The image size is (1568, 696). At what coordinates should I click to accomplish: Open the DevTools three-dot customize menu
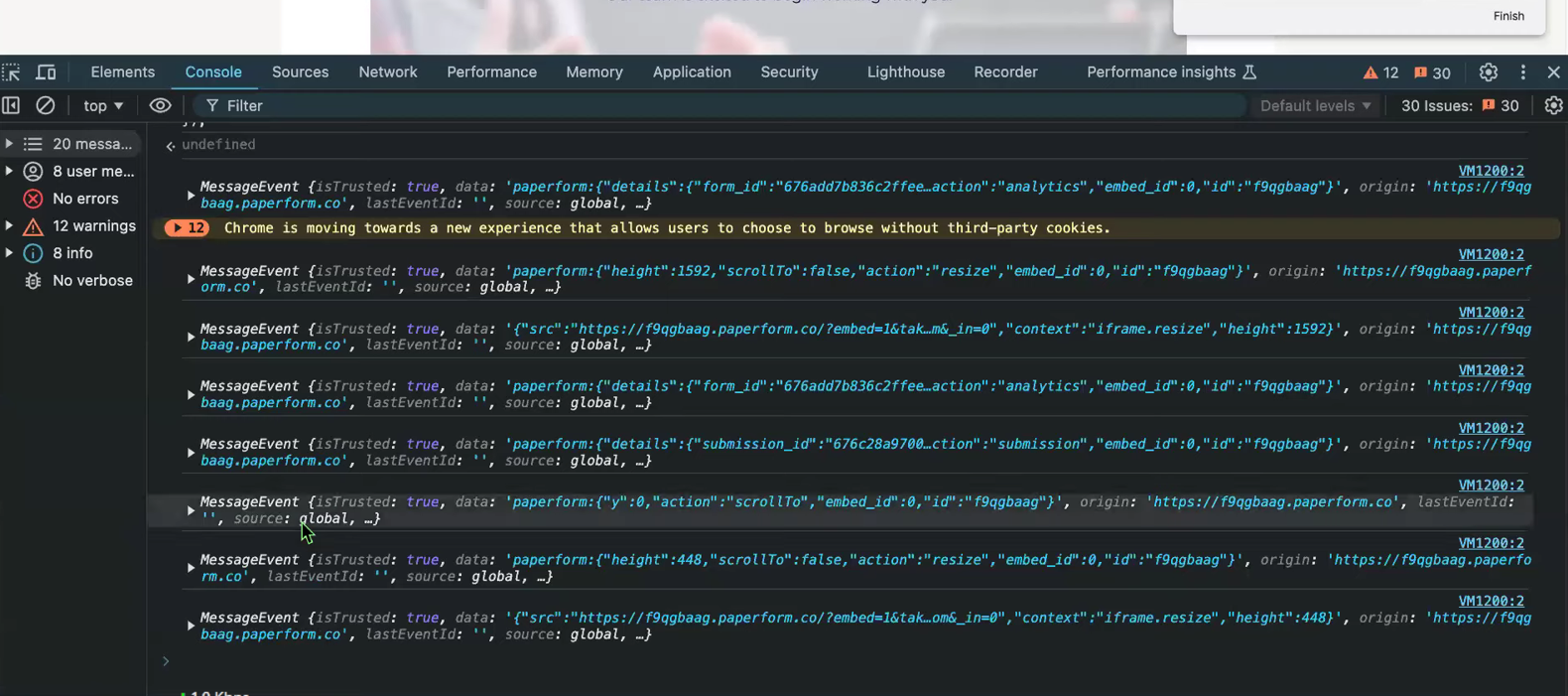click(1522, 72)
